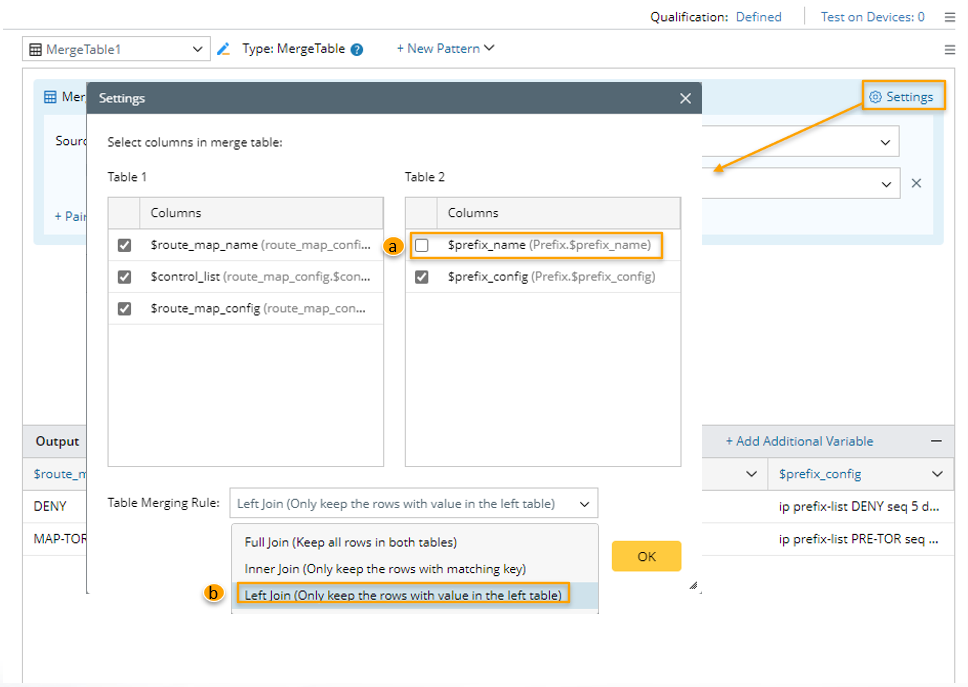This screenshot has height=687, width=968.
Task: Click the Settings gear icon
Action: [x=875, y=97]
